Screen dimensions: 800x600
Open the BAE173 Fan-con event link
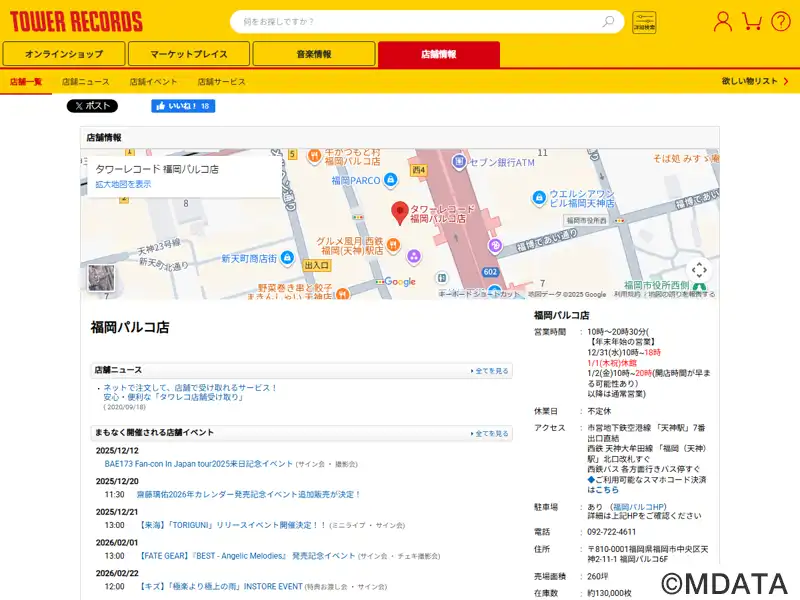pyautogui.click(x=198, y=464)
